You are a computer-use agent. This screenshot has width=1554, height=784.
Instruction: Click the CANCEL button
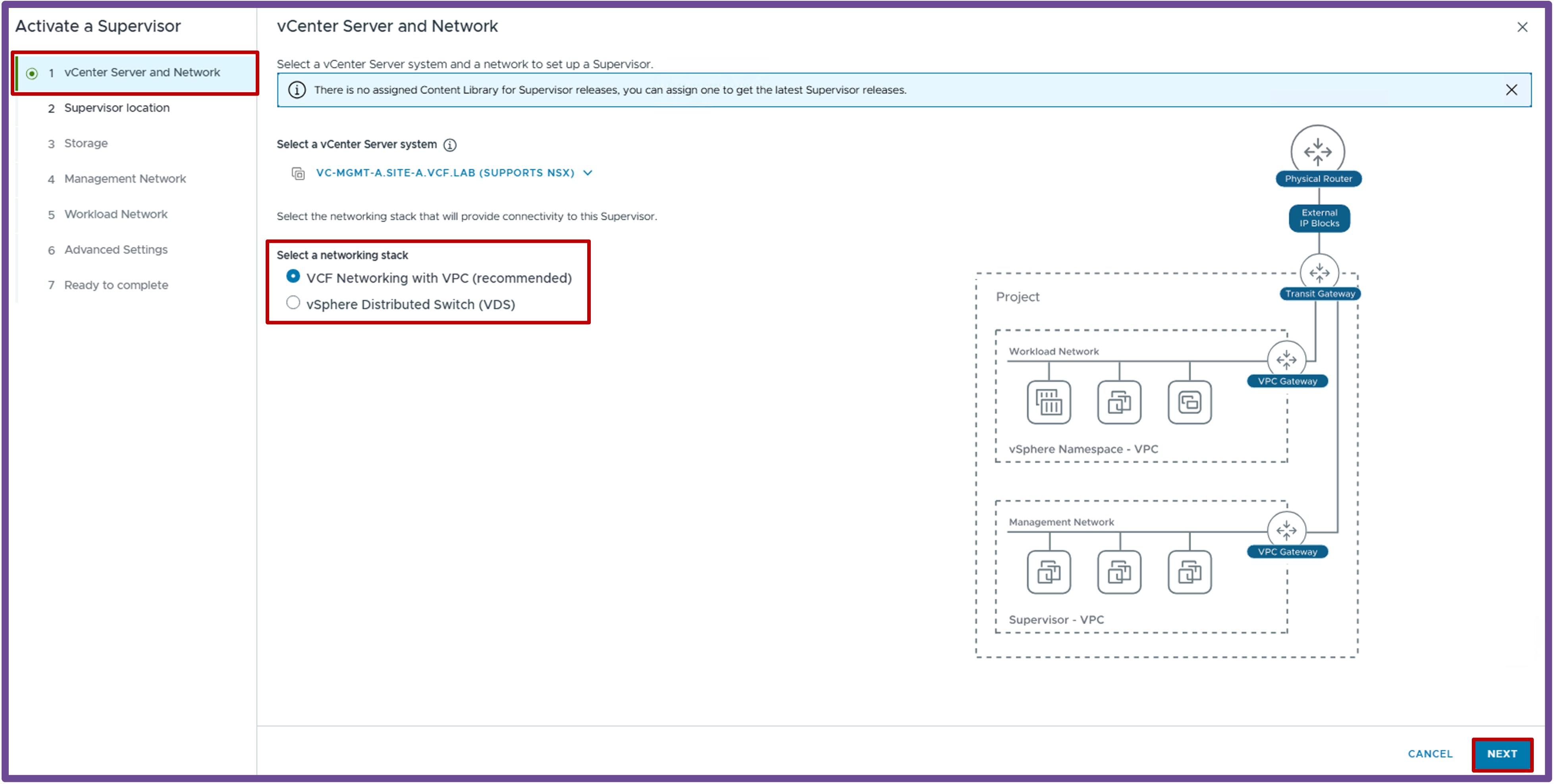coord(1431,755)
